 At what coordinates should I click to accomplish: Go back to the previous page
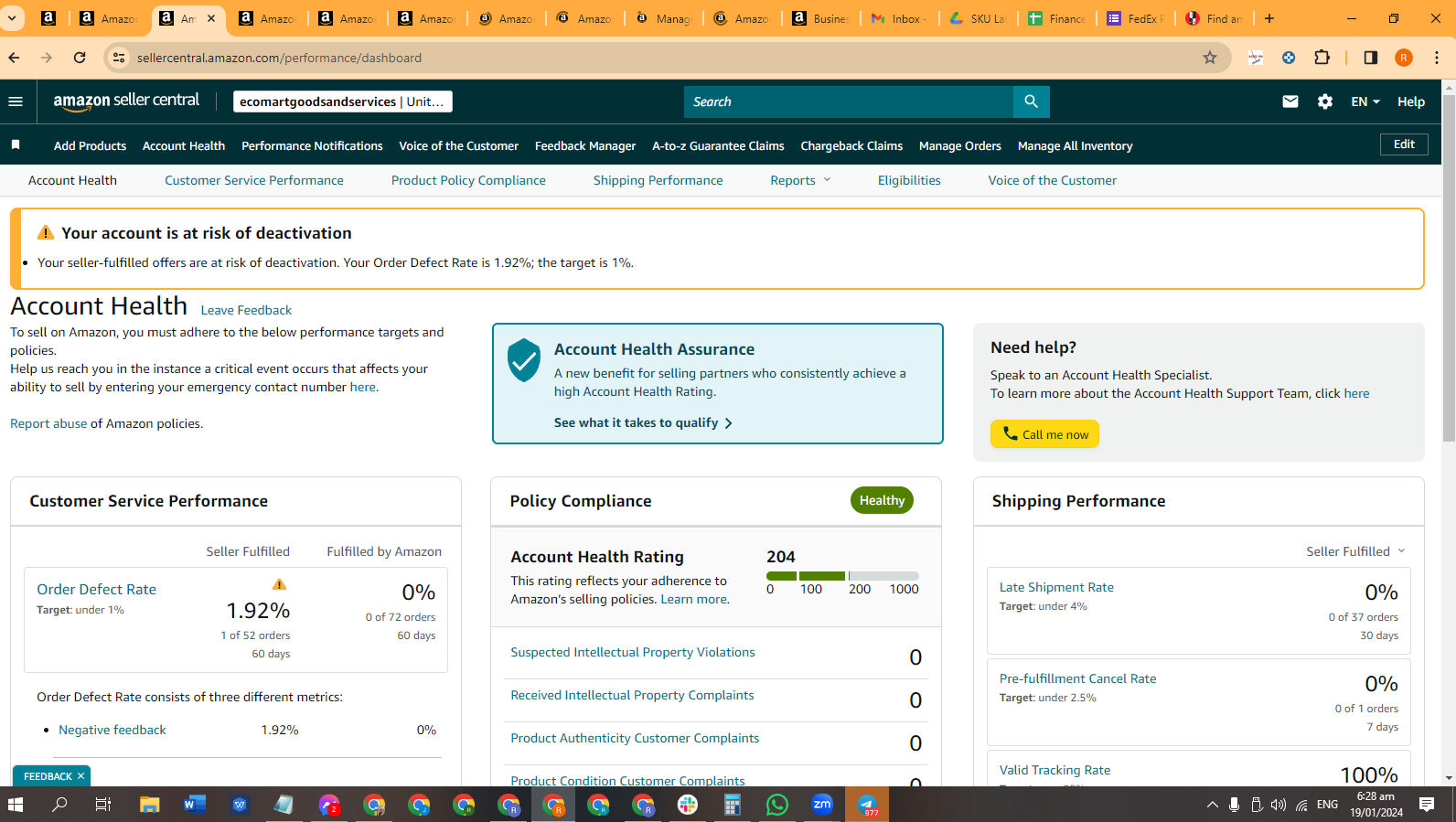(x=15, y=58)
